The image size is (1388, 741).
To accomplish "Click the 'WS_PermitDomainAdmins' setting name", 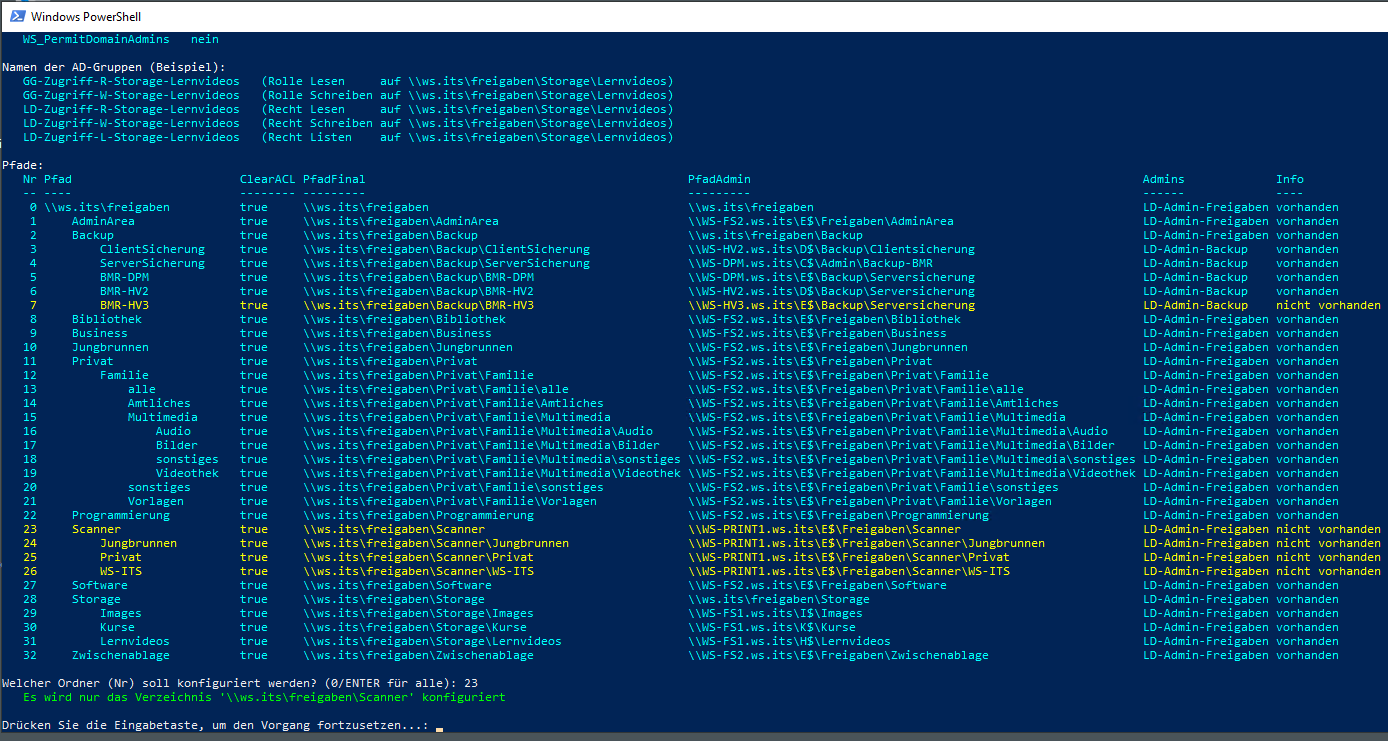I will click(x=96, y=39).
